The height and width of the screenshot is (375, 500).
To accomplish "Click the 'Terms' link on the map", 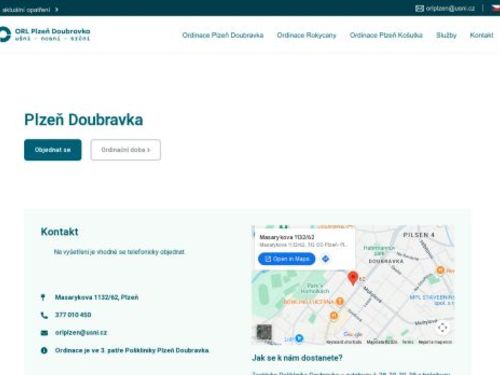I will point(407,342).
